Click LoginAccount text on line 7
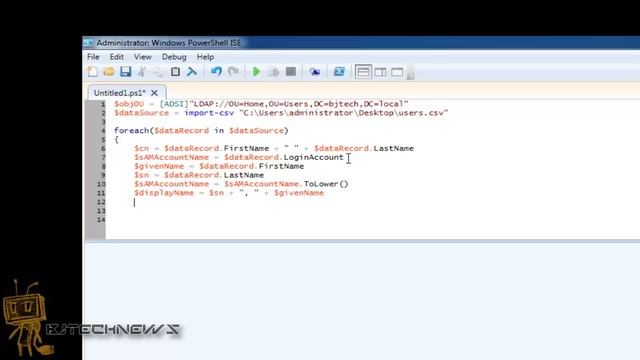Viewport: 640px width, 360px height. tap(313, 157)
